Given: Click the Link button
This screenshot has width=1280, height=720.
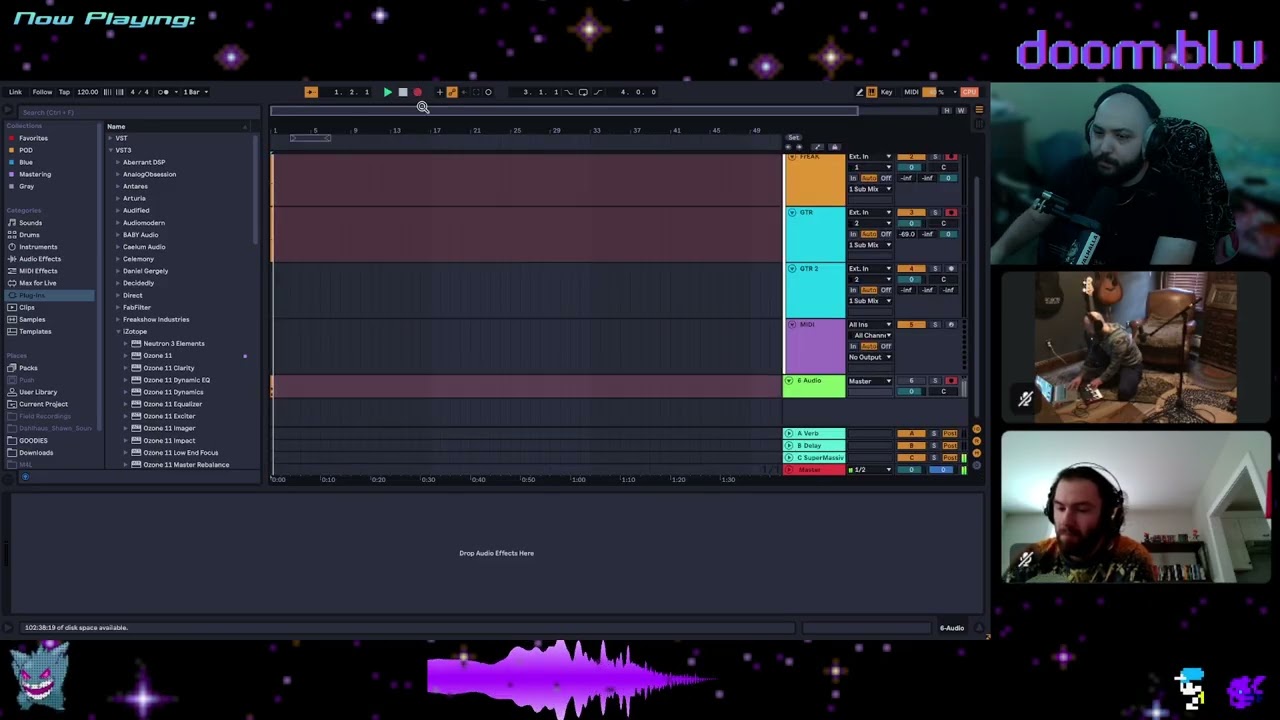Looking at the screenshot, I should 15,92.
